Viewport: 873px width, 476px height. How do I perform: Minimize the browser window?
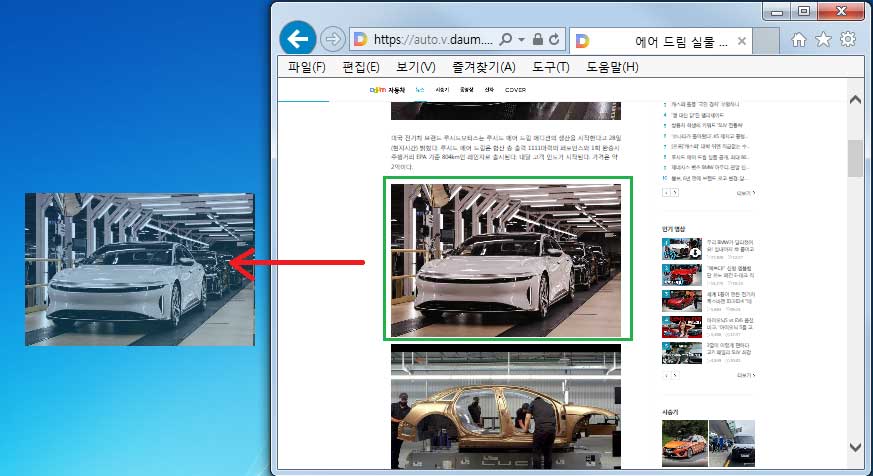pos(778,11)
